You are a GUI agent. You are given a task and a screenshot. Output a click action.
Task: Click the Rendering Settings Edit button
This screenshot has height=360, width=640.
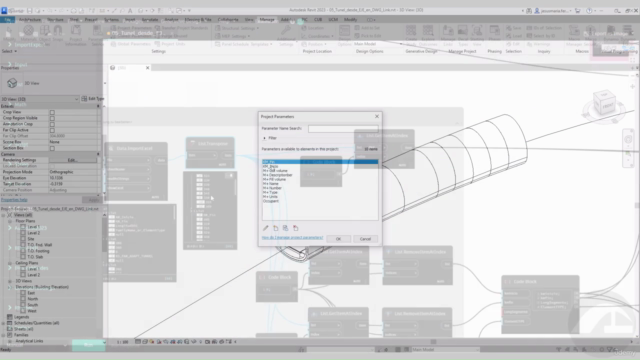point(73,160)
